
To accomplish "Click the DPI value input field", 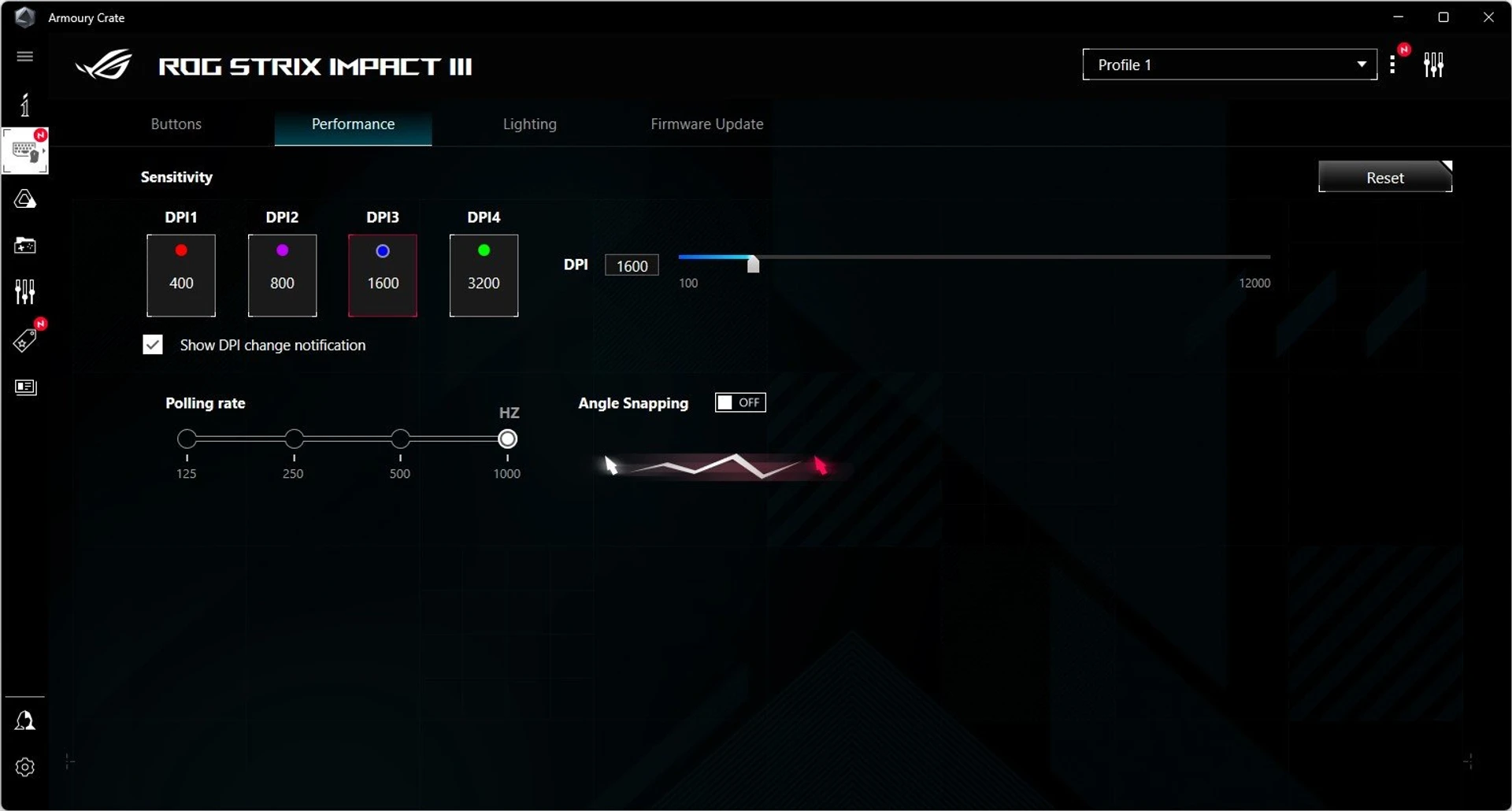I will click(632, 265).
